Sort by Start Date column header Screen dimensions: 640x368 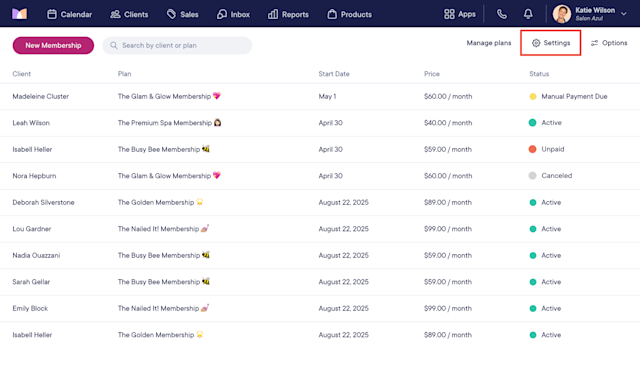coord(334,74)
